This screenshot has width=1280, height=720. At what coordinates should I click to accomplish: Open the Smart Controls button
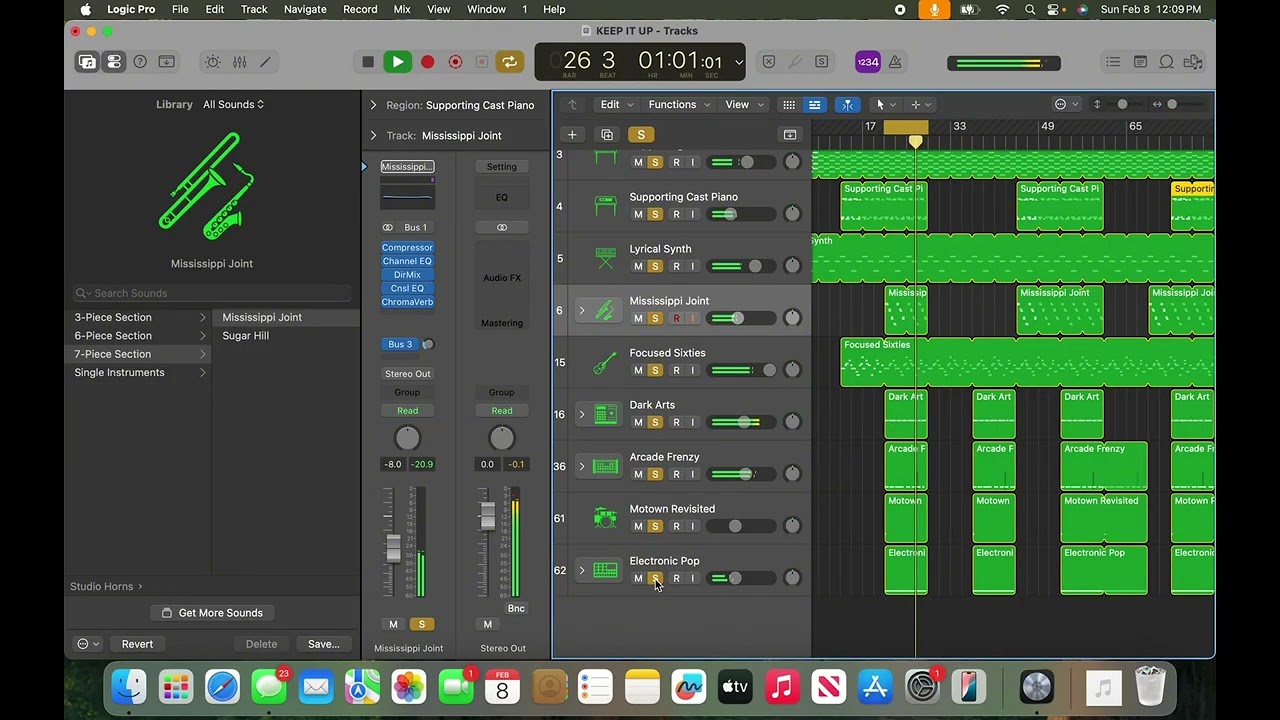click(213, 62)
